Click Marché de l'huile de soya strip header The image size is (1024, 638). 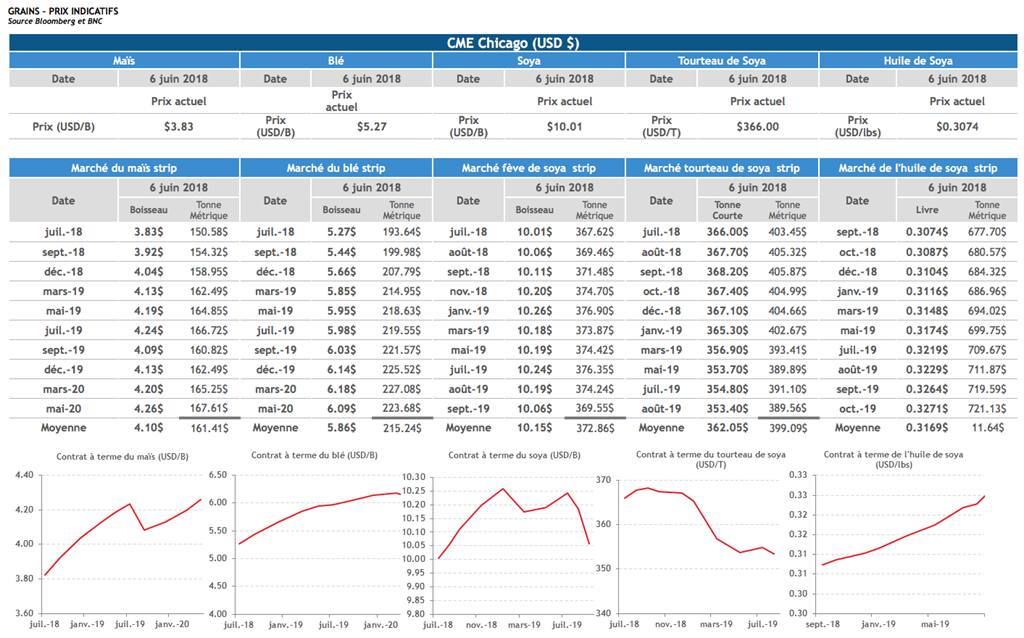pyautogui.click(x=918, y=168)
